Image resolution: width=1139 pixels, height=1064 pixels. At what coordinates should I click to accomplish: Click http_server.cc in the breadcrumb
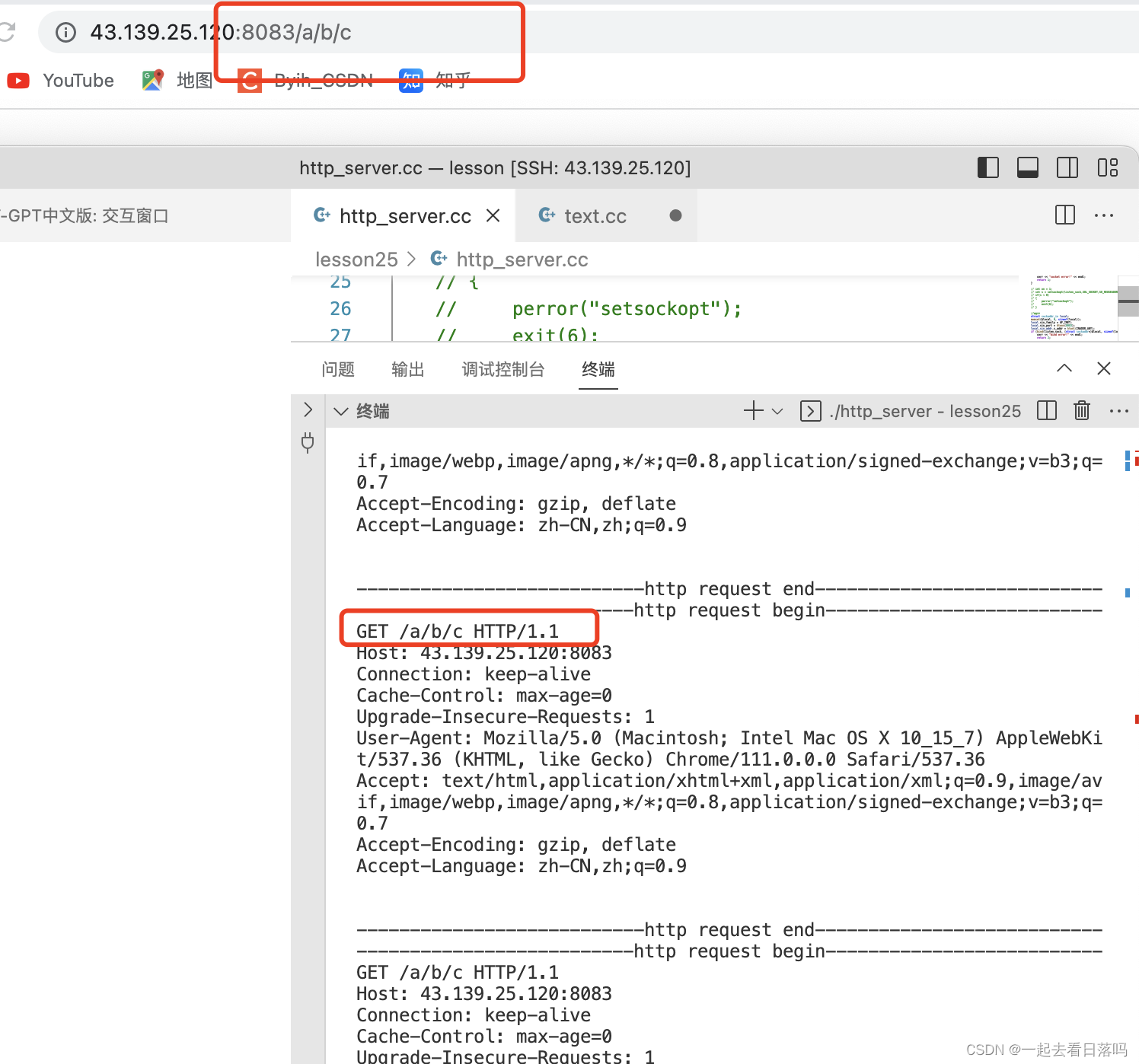pyautogui.click(x=522, y=260)
